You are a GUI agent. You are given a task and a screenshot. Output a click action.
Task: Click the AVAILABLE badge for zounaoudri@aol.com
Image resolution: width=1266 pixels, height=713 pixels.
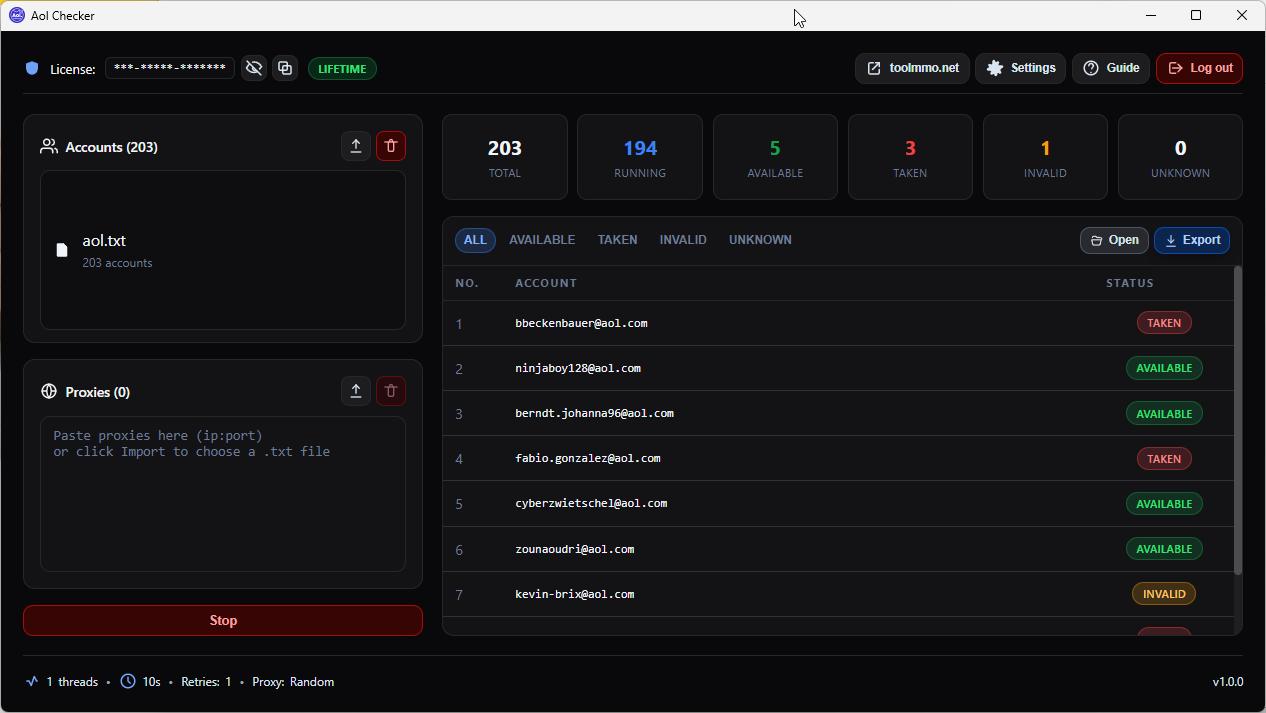[1164, 549]
